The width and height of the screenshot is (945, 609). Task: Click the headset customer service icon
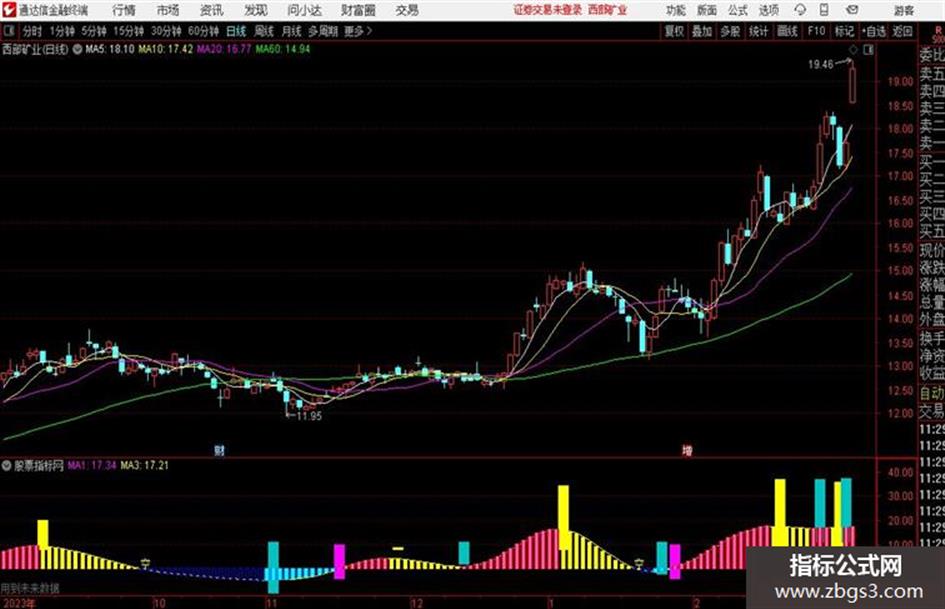pyautogui.click(x=800, y=10)
